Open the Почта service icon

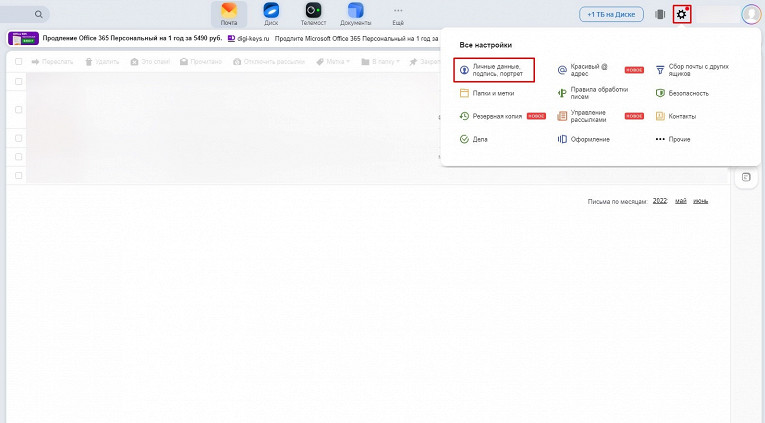[229, 14]
